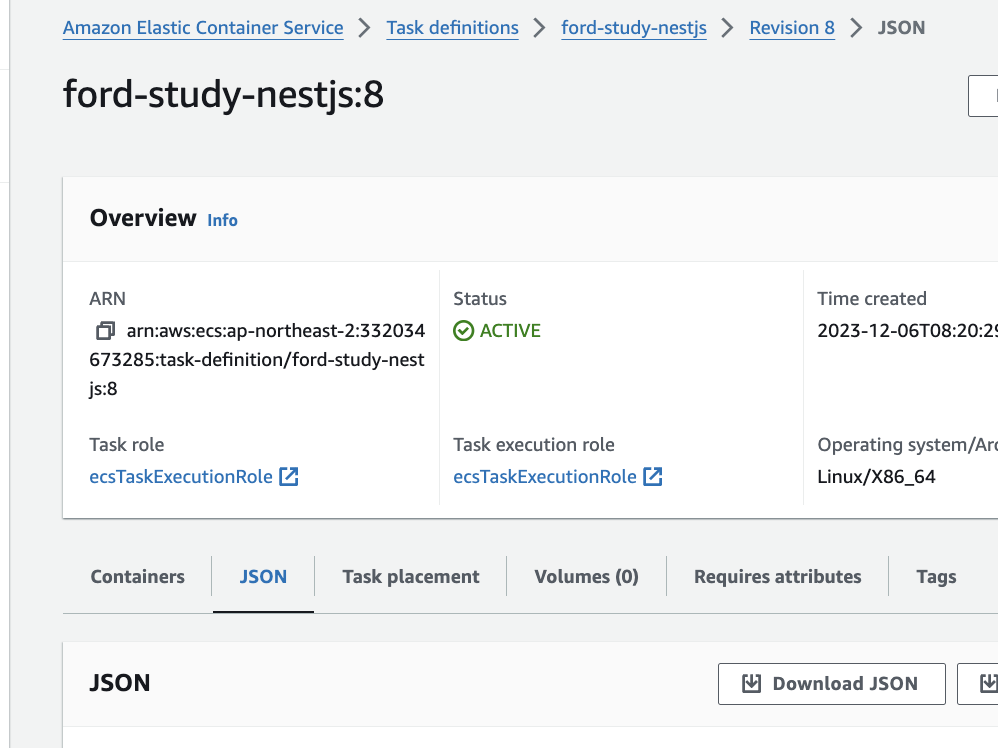Click the JSON breadcrumb current page text
998x748 pixels.
pyautogui.click(x=901, y=28)
